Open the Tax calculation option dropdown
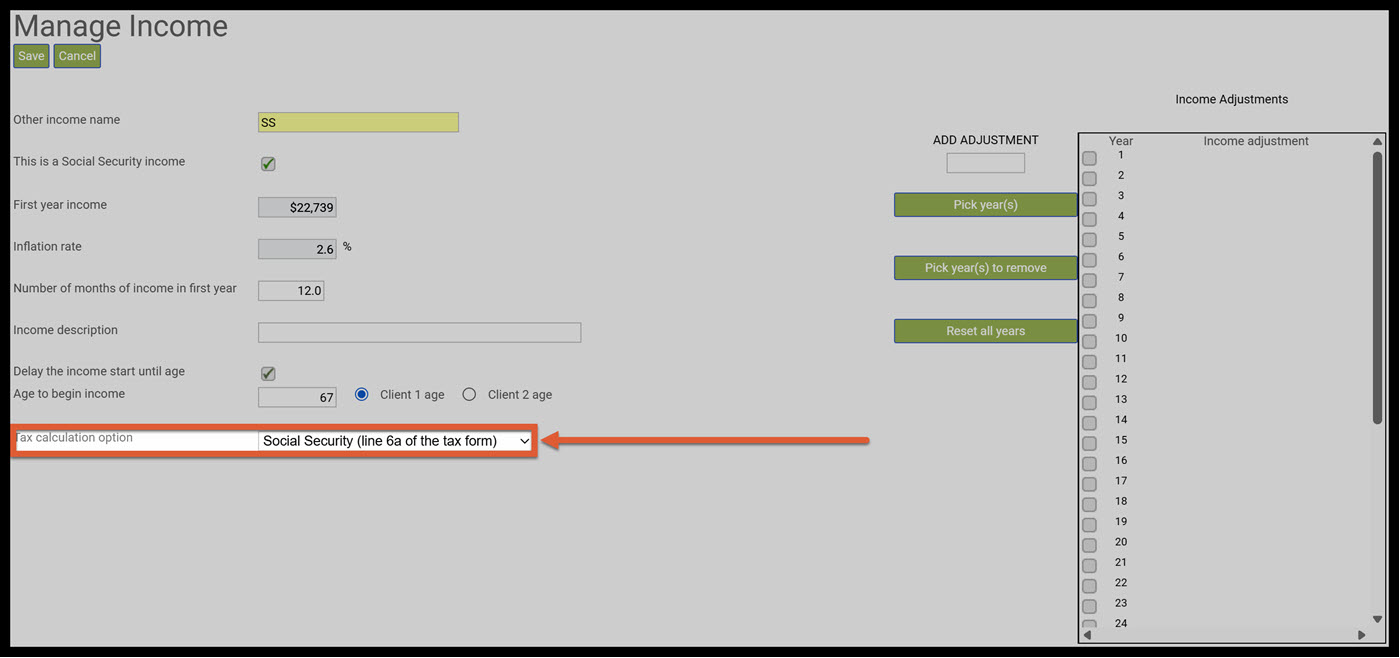Screen dimensions: 1400x658 pos(395,441)
